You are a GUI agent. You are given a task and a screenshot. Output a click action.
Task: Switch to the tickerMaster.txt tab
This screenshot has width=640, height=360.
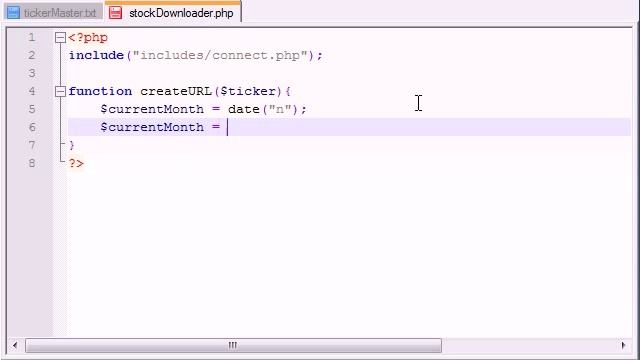(x=54, y=12)
